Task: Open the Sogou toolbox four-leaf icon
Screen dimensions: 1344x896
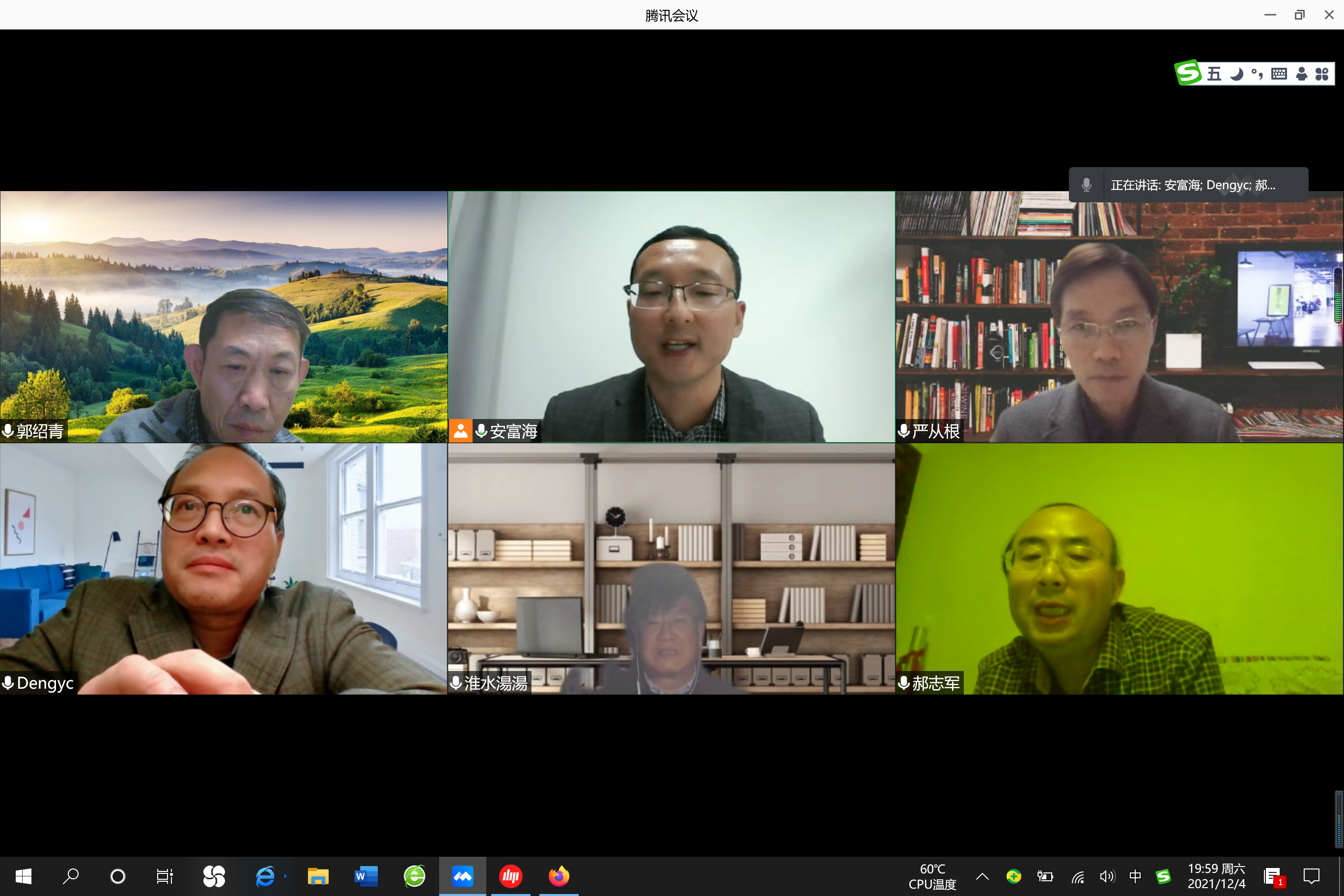Action: 1322,74
